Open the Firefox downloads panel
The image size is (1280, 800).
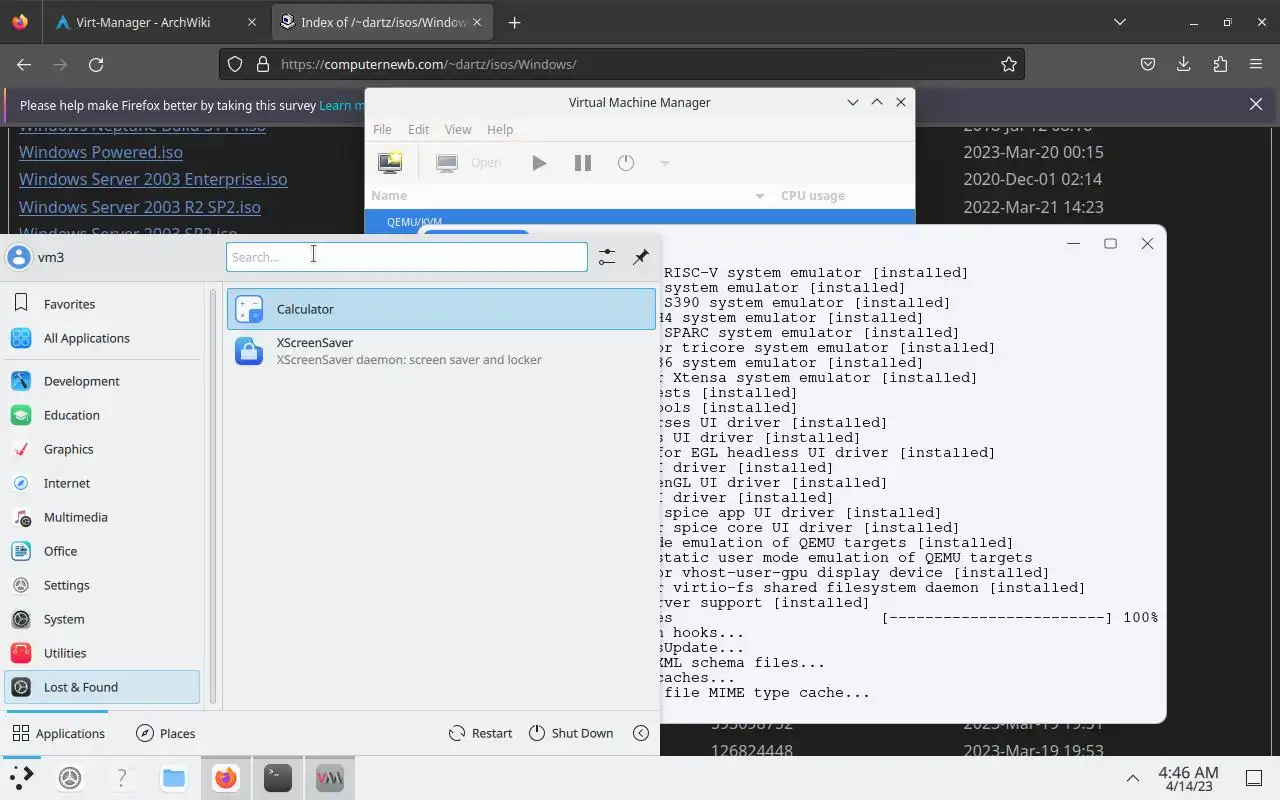tap(1184, 64)
